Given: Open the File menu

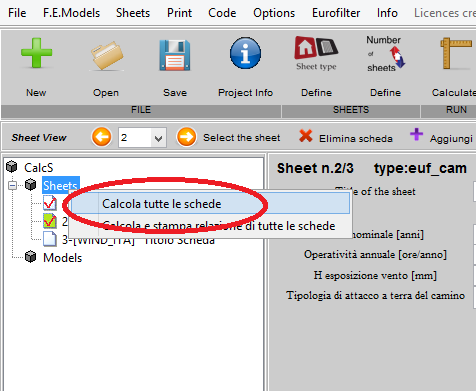Looking at the screenshot, I should [17, 13].
